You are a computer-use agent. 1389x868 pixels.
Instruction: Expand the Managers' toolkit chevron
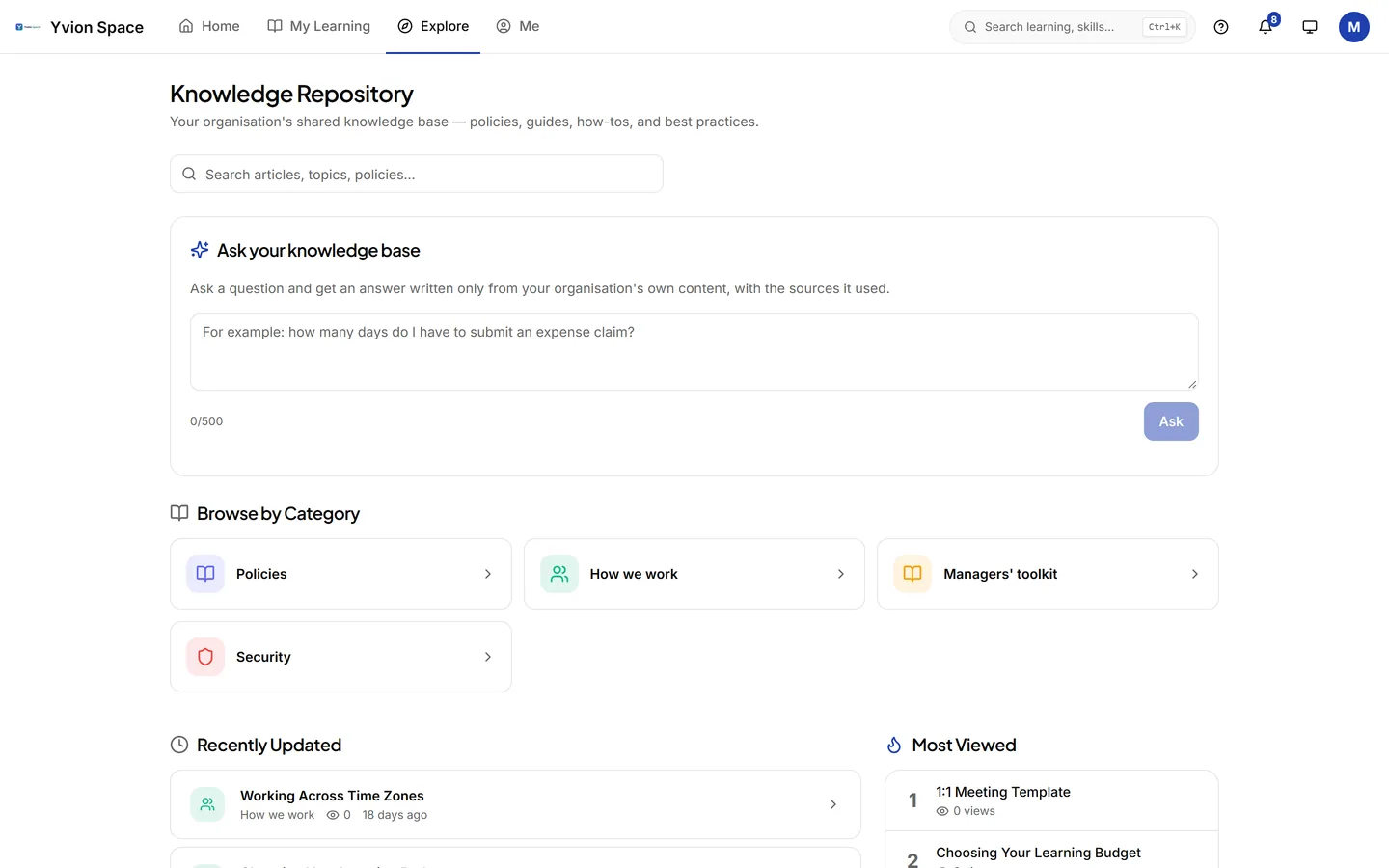[x=1195, y=574]
